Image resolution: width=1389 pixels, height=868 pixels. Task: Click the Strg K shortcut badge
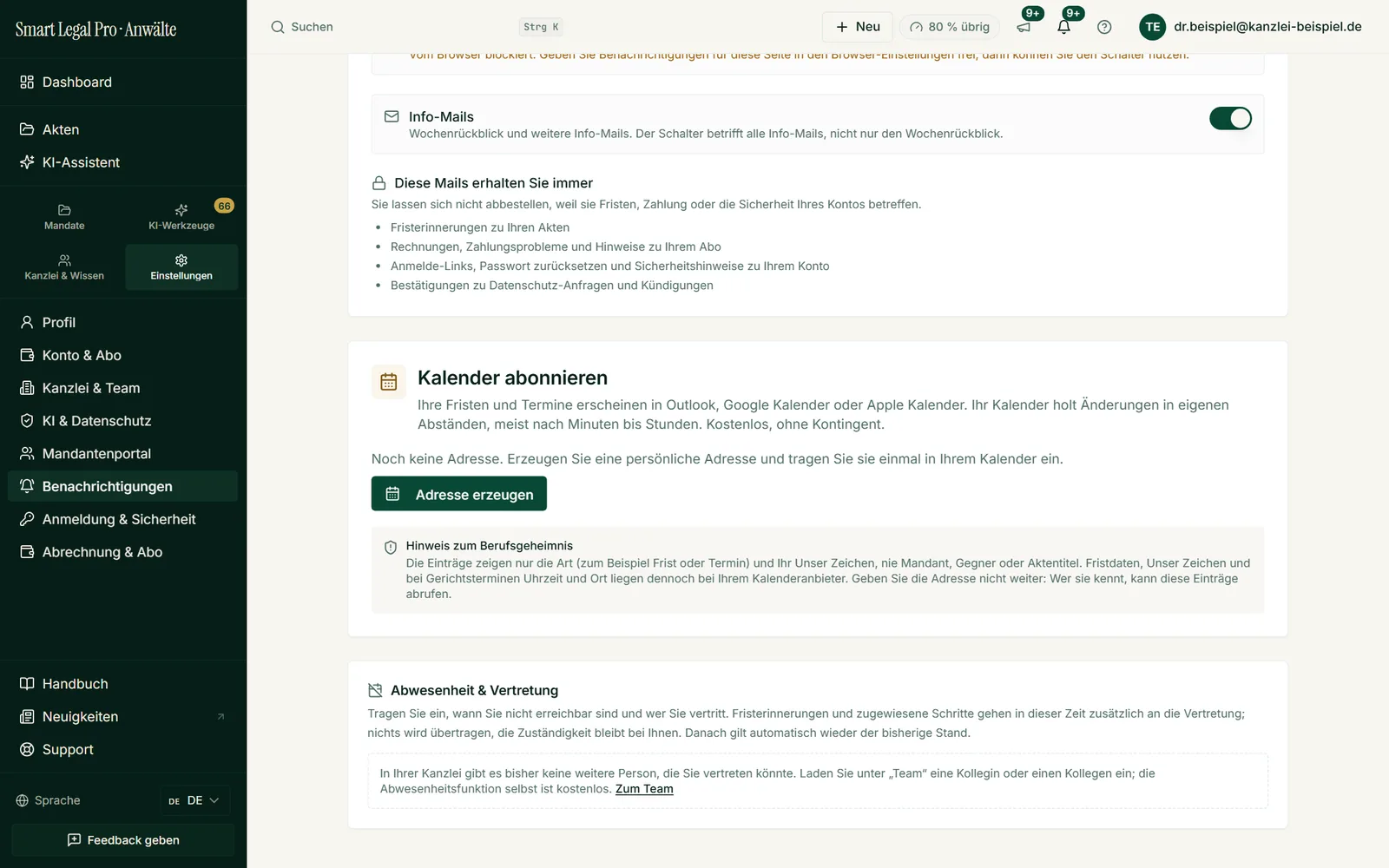[541, 27]
